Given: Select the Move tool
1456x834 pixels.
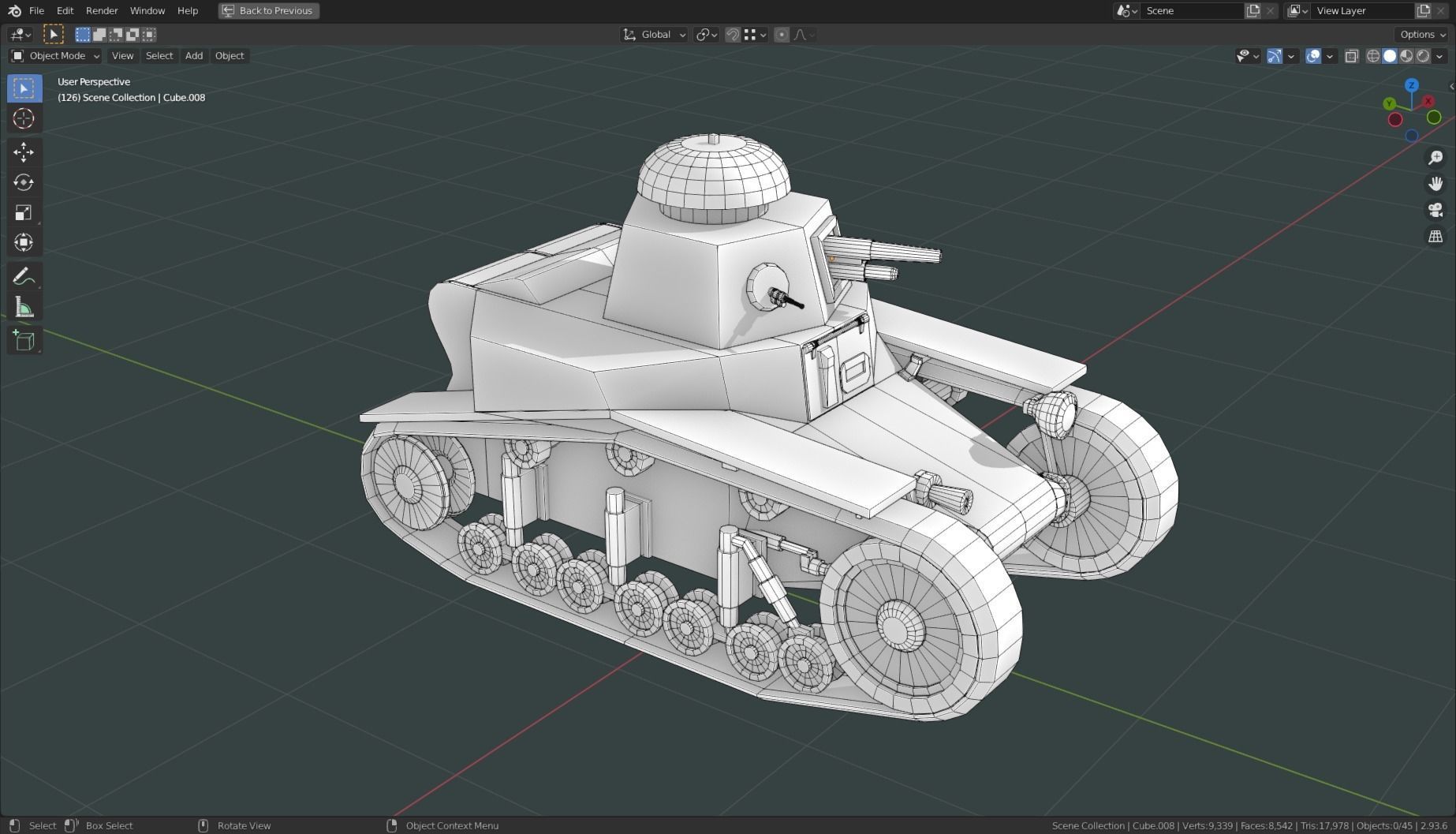Looking at the screenshot, I should click(x=24, y=152).
